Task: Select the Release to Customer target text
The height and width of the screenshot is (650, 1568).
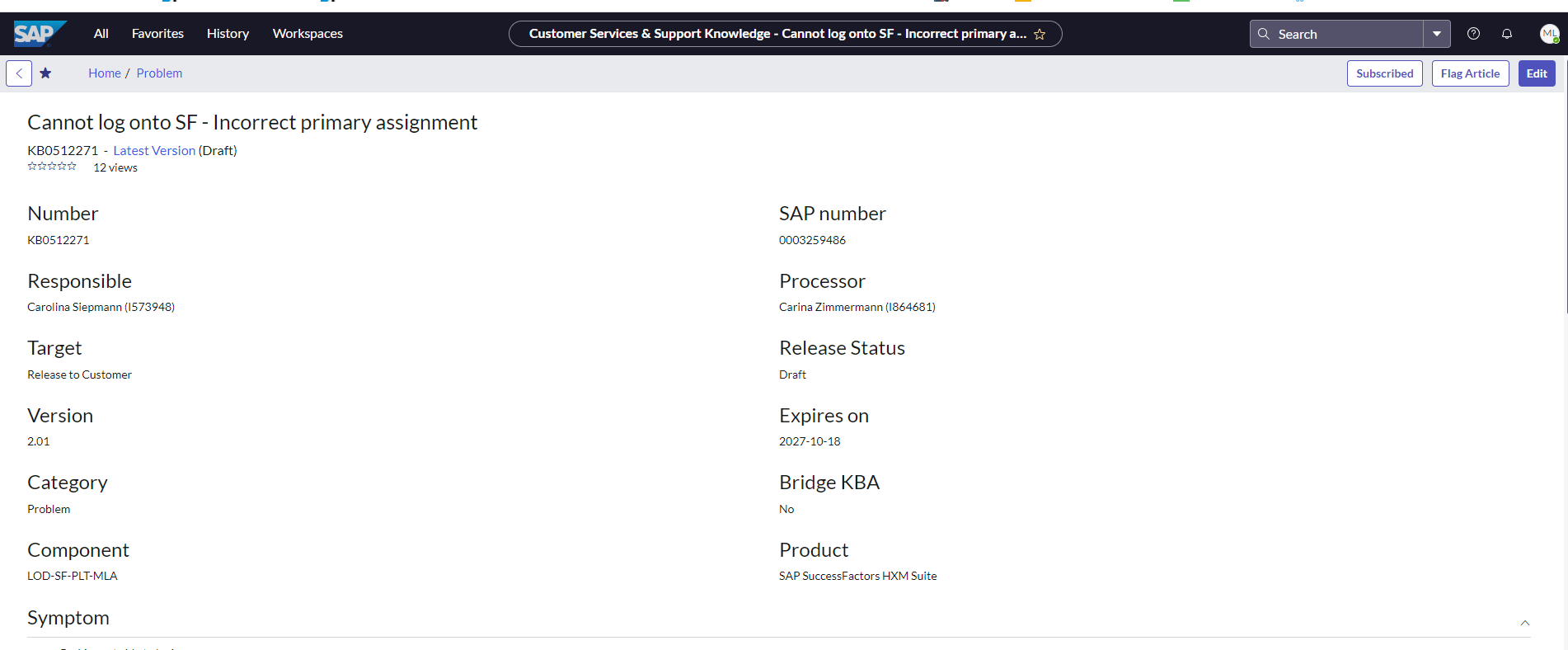Action: click(x=79, y=374)
